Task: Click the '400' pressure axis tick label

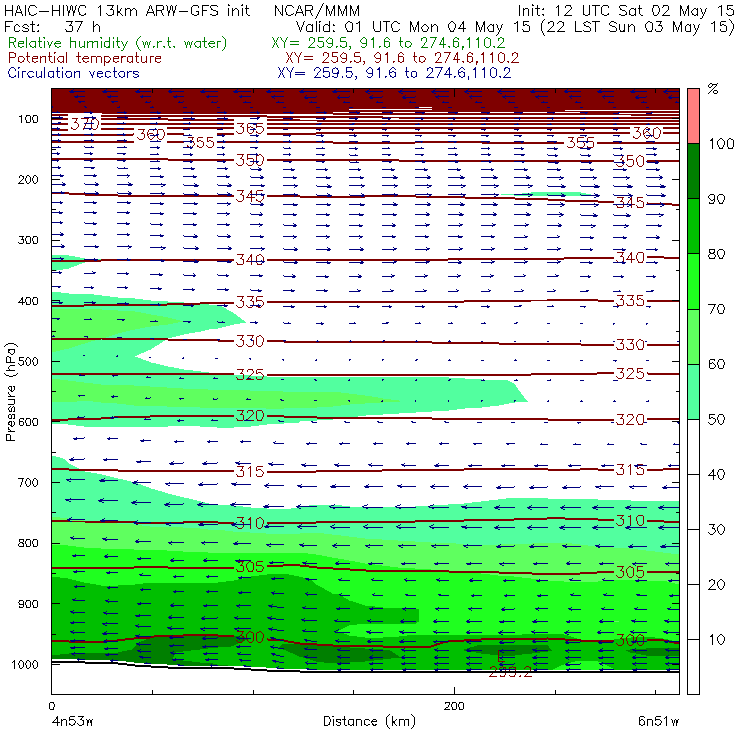Action: tap(28, 301)
